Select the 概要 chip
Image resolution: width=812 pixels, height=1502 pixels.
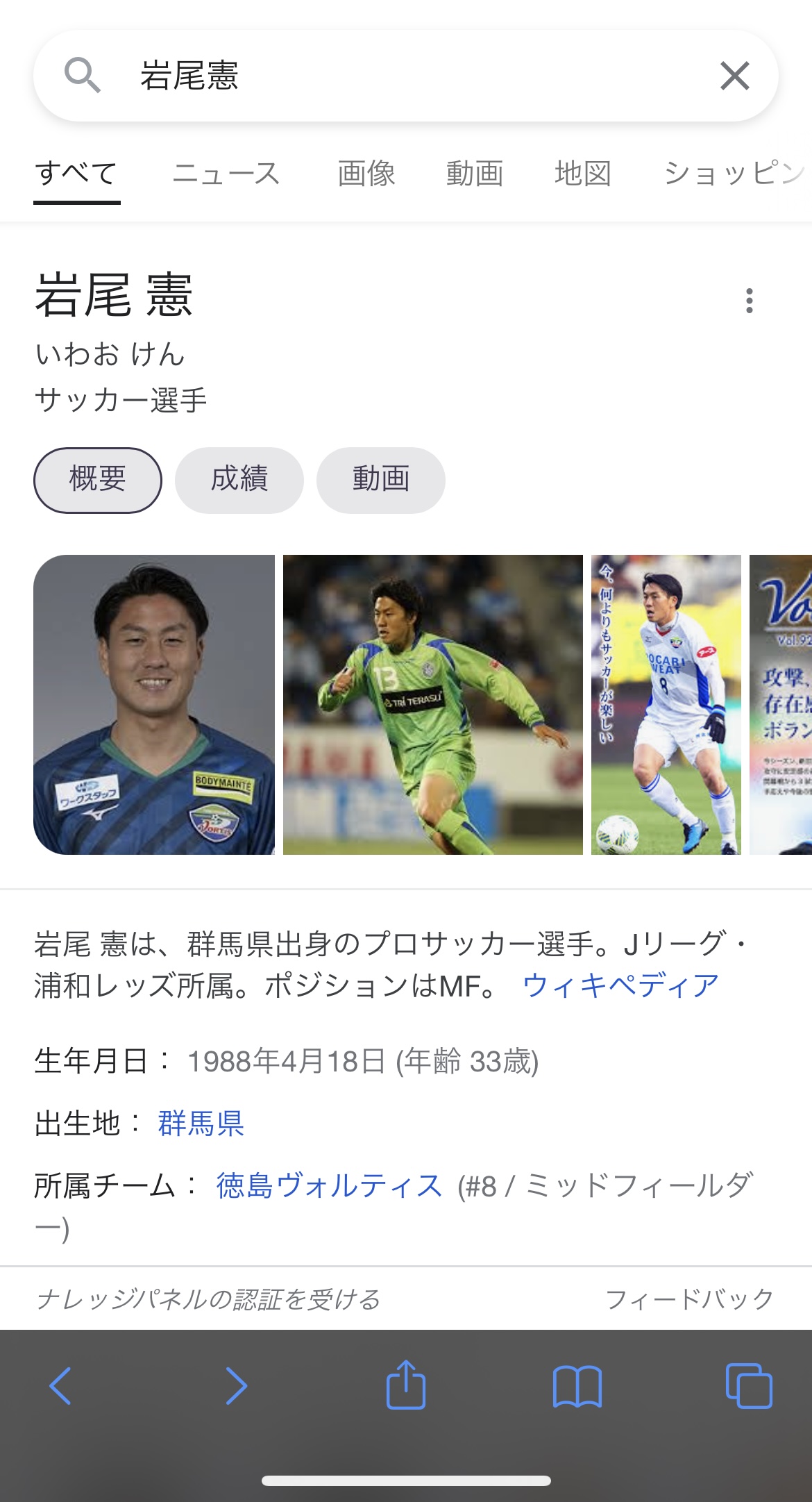click(98, 480)
